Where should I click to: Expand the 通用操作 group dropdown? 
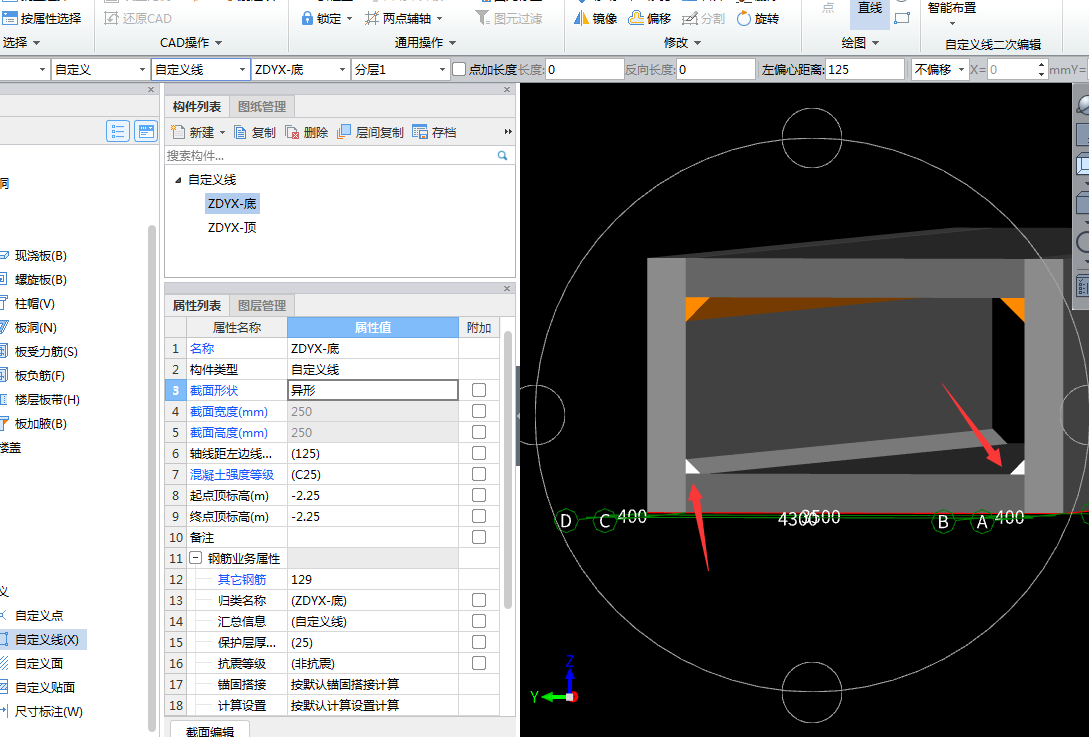point(453,43)
